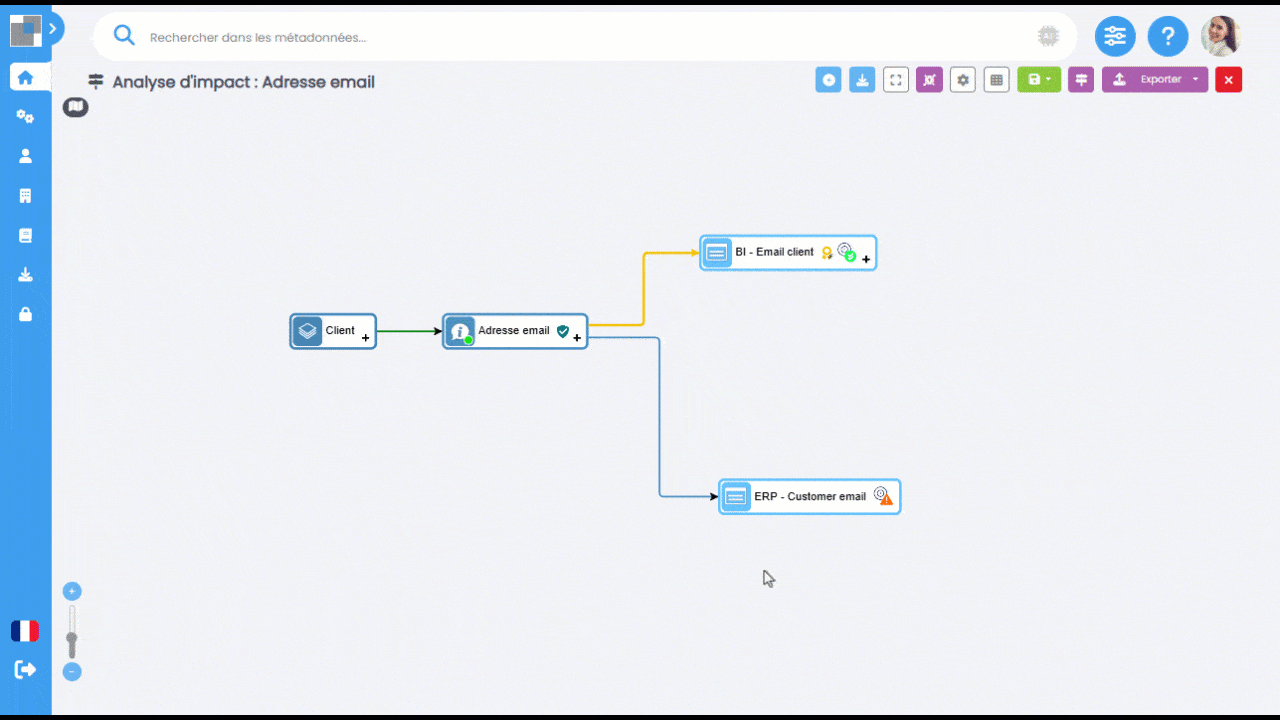The image size is (1280, 720).
Task: Close the impact analysis with the red X
Action: click(1229, 80)
